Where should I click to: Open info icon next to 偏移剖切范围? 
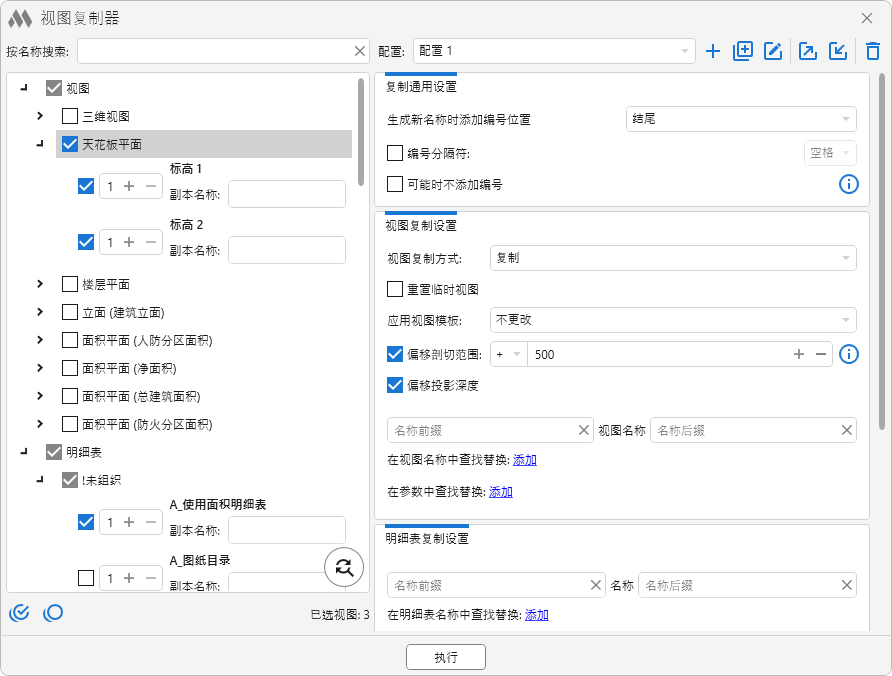click(x=849, y=354)
